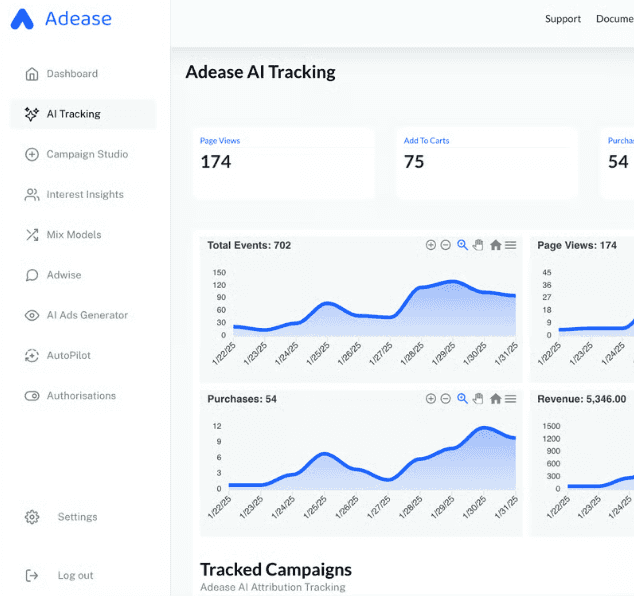Click the Mix Models shuffle icon
634x596 pixels.
[x=31, y=235]
